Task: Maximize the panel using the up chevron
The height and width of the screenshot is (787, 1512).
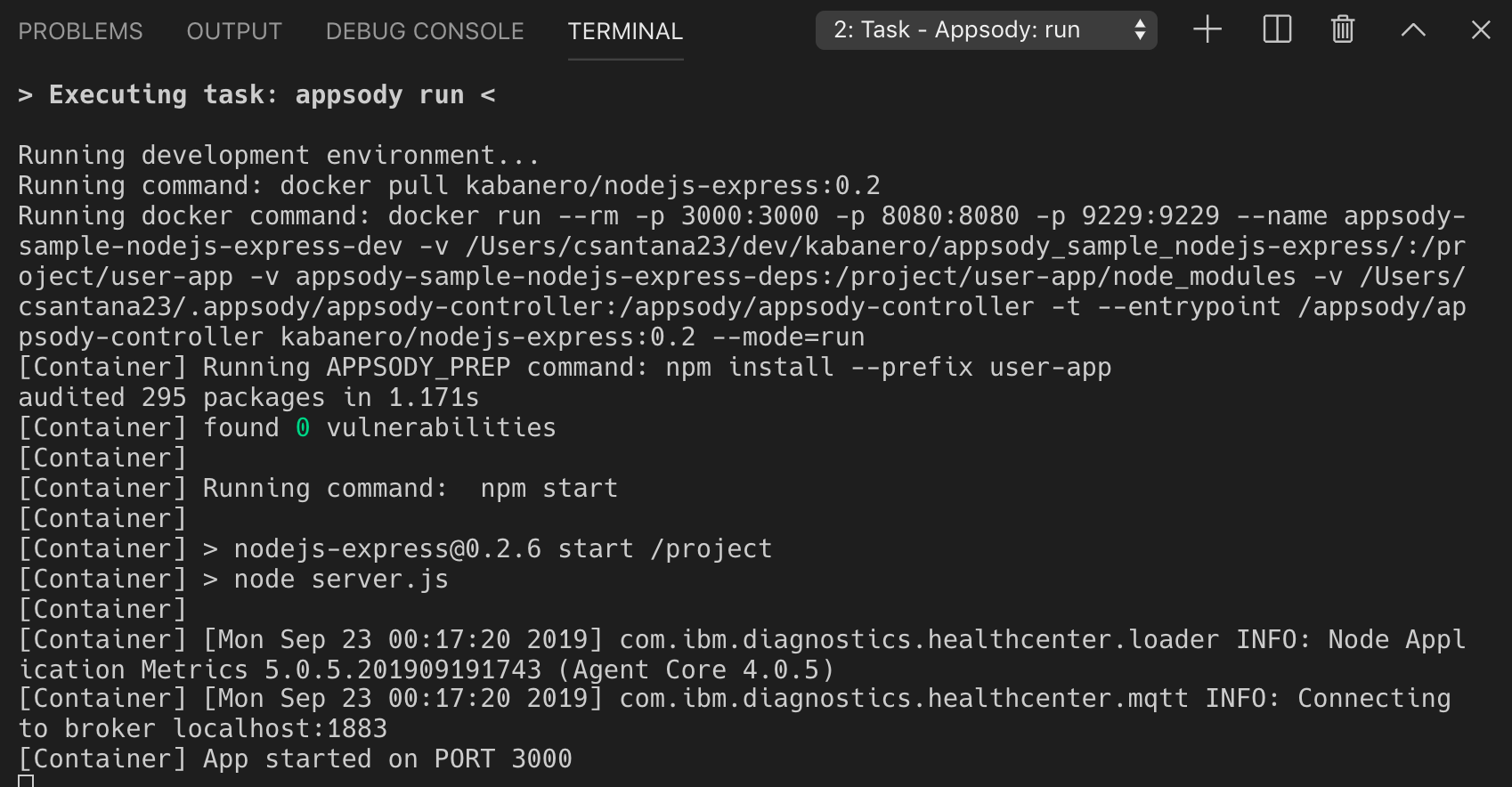Action: (1413, 30)
